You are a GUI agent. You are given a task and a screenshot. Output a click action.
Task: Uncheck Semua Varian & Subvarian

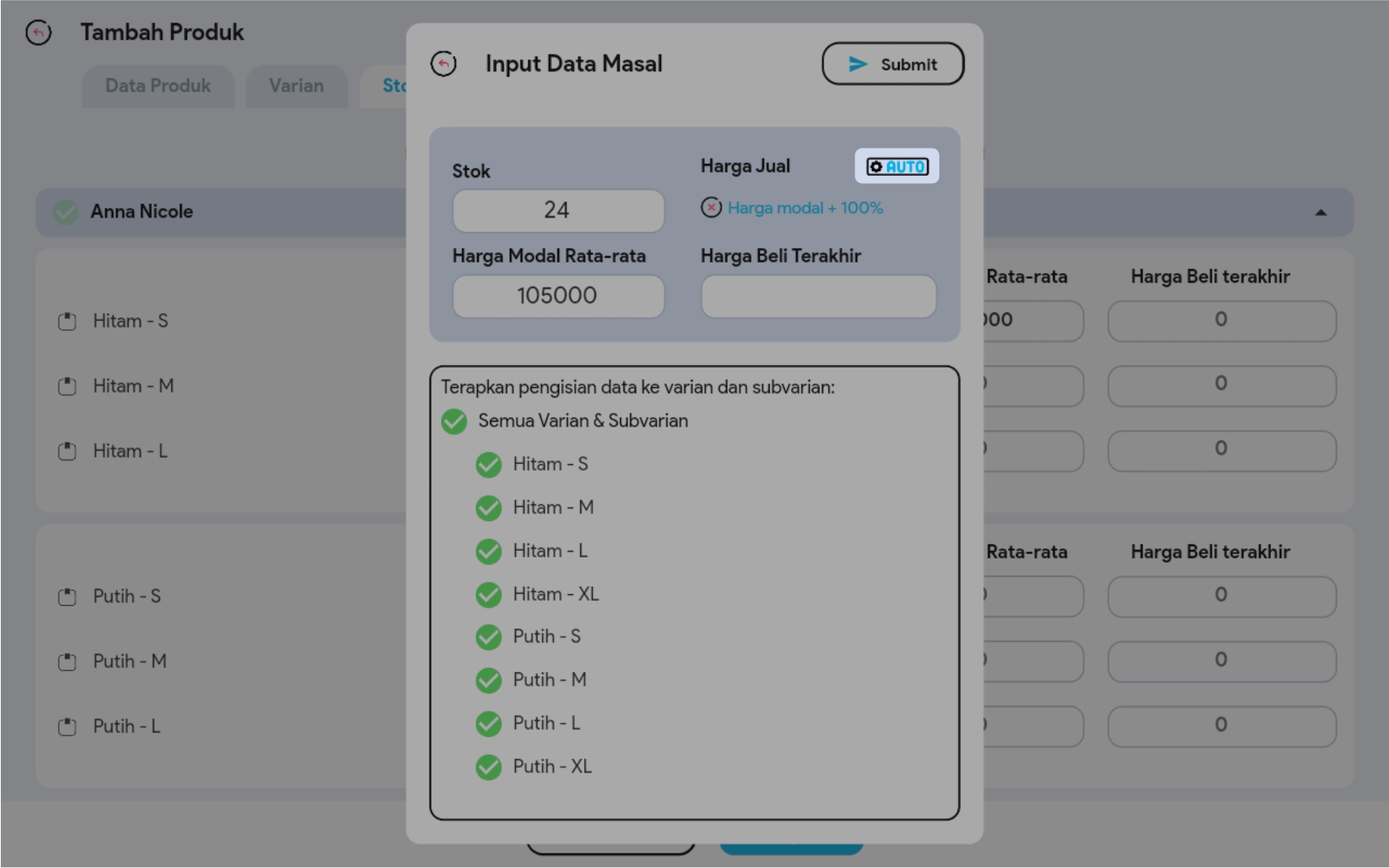pos(454,422)
